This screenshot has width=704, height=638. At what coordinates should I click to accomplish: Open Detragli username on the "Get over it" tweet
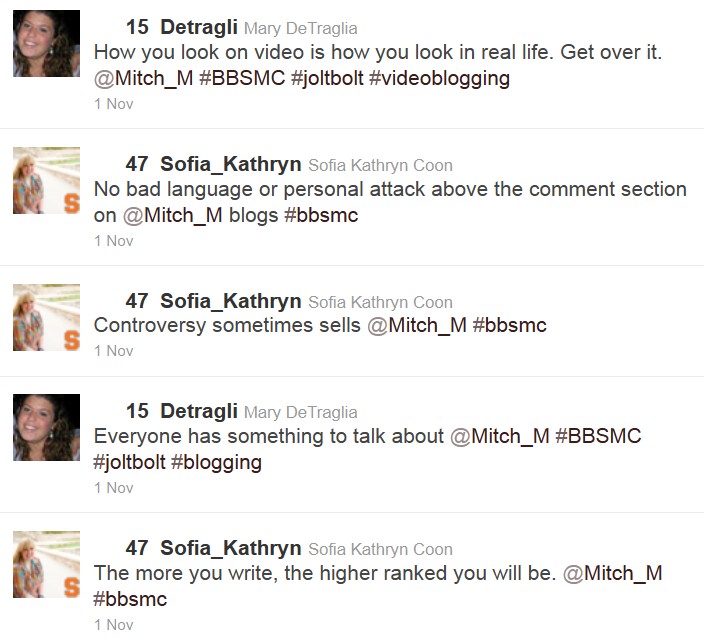click(198, 28)
